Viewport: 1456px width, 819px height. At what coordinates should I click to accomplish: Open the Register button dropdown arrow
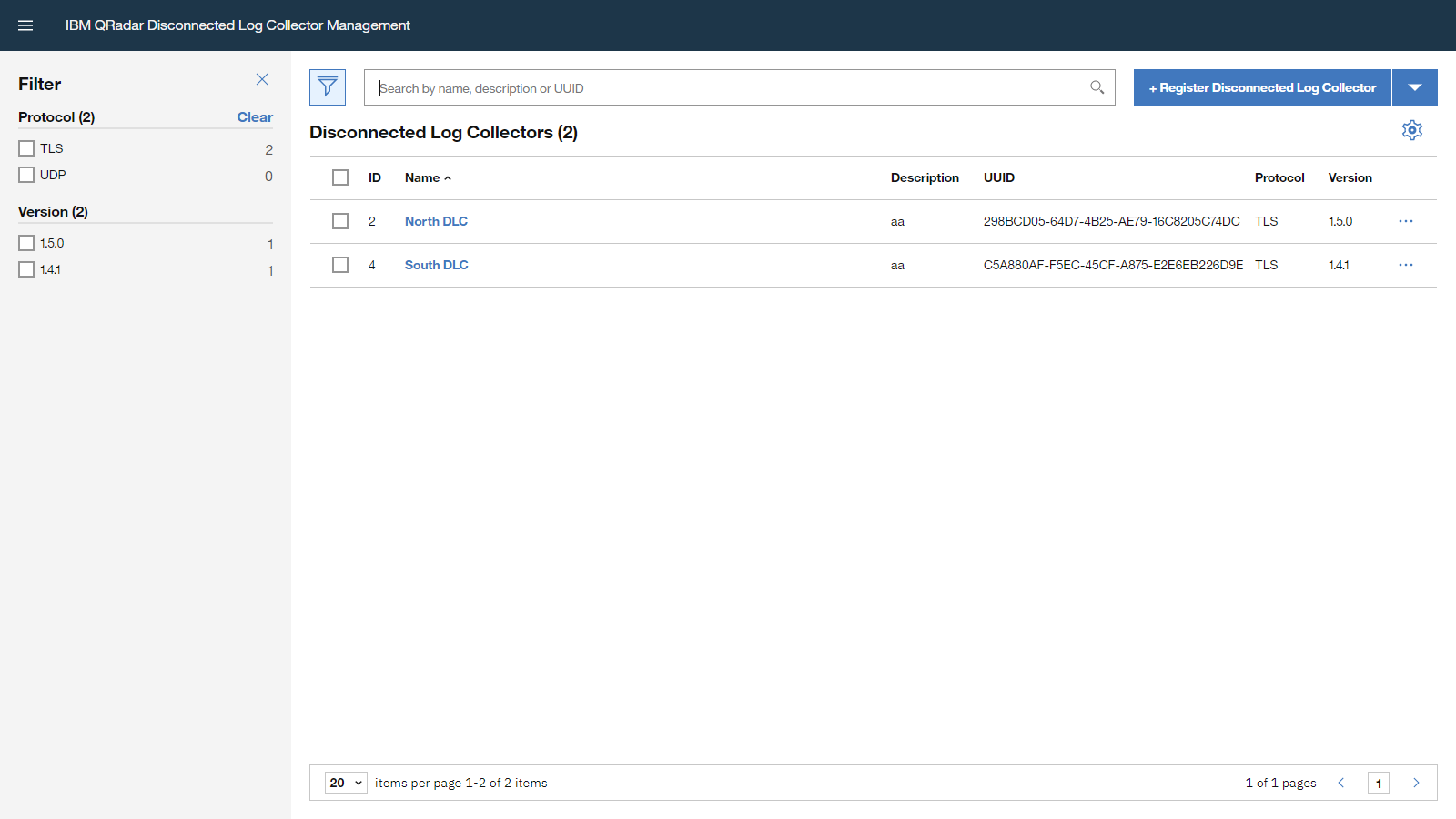pos(1415,86)
